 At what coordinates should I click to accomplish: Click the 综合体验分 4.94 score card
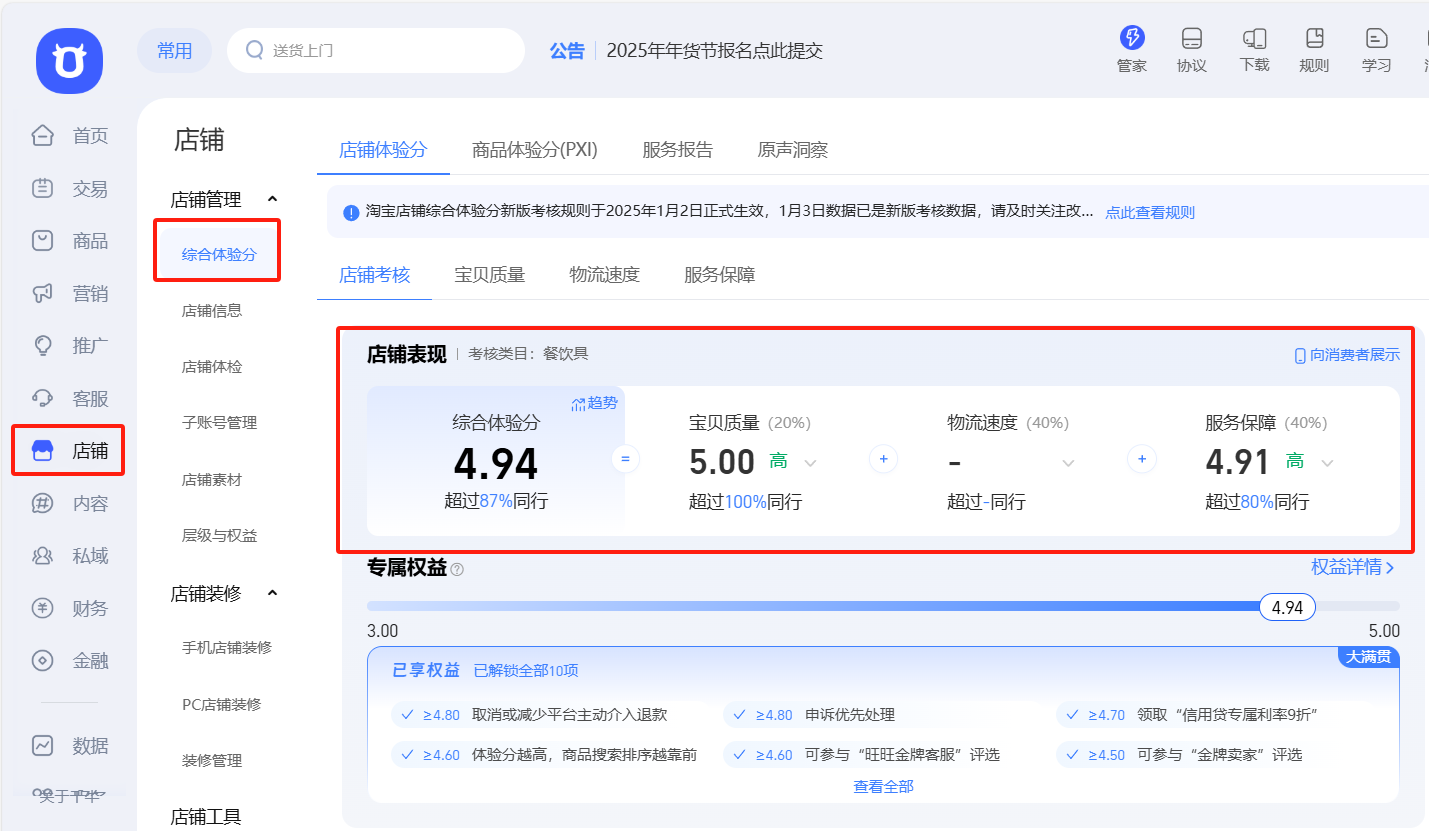496,461
